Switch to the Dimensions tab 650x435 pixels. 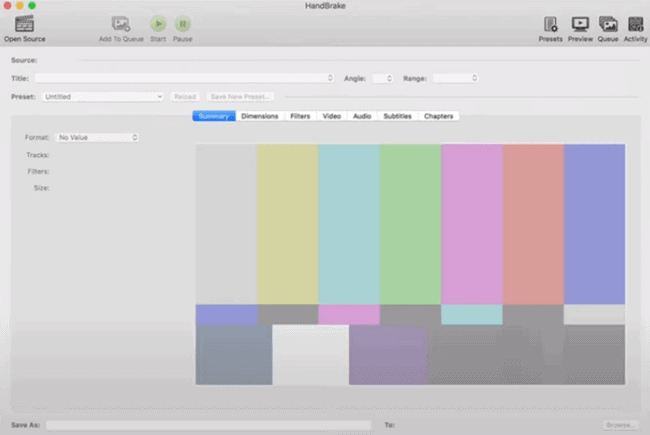point(260,116)
